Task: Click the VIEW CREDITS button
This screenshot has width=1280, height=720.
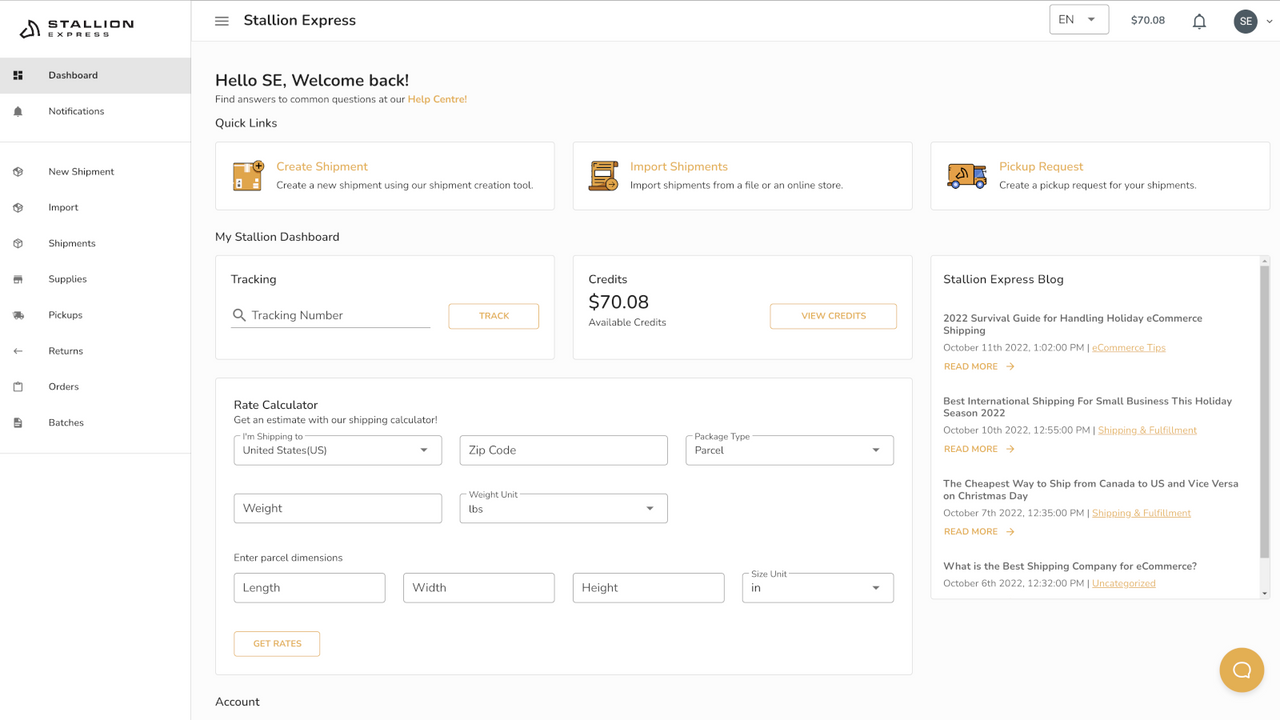Action: (833, 315)
